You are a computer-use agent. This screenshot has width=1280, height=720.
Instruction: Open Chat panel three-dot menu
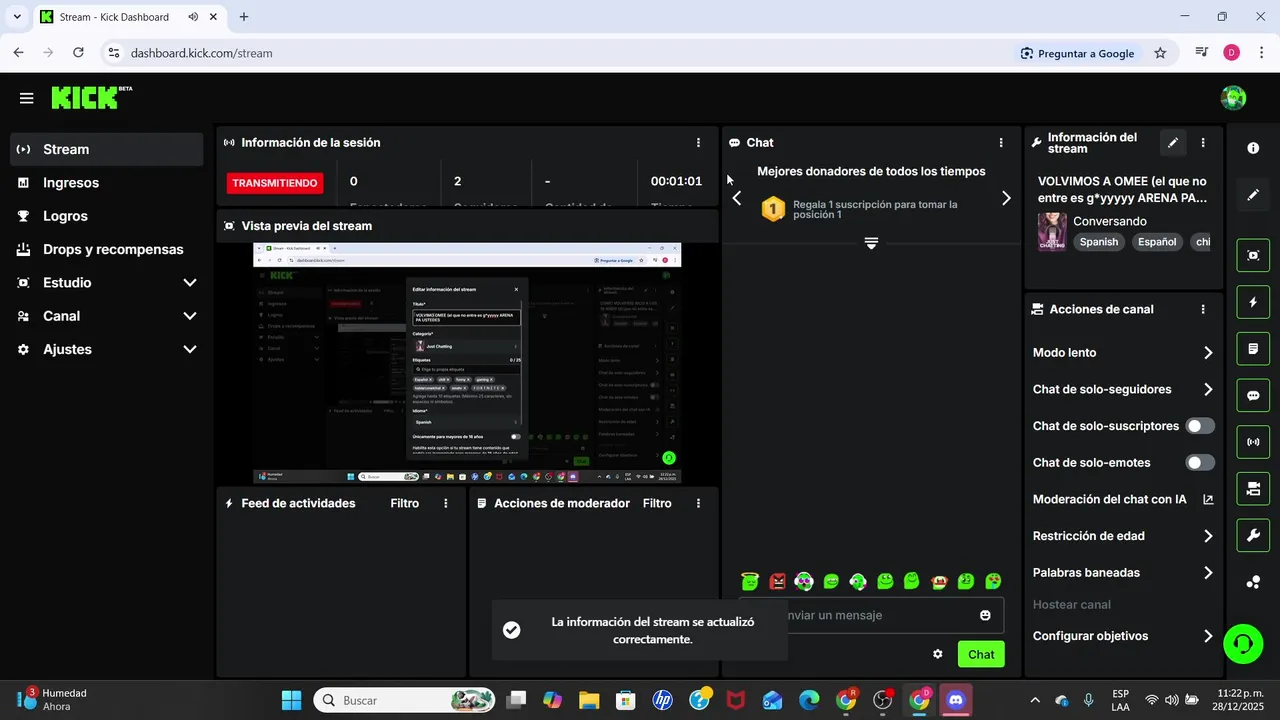1001,143
